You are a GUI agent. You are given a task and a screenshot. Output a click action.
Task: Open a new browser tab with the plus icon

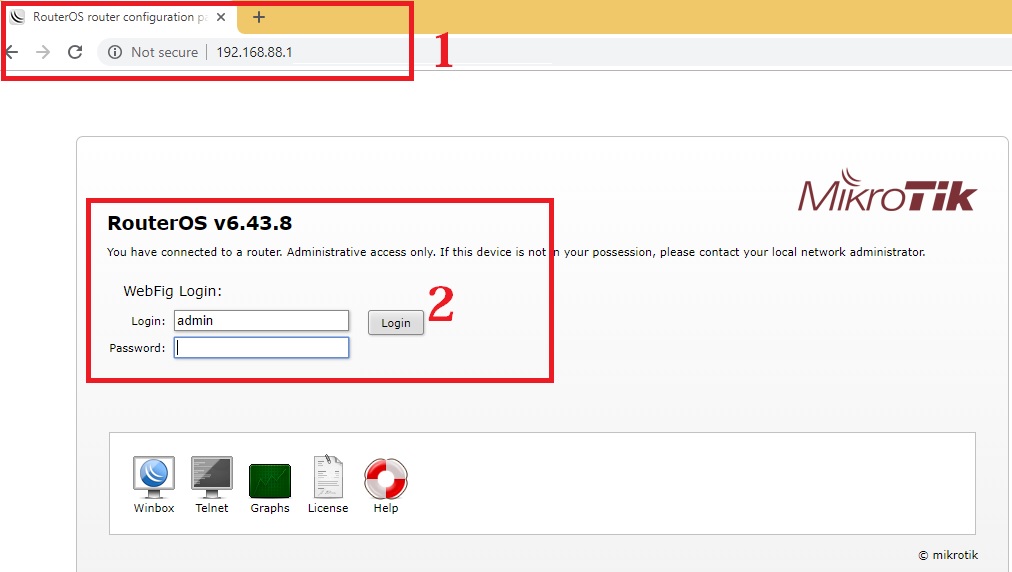point(259,17)
